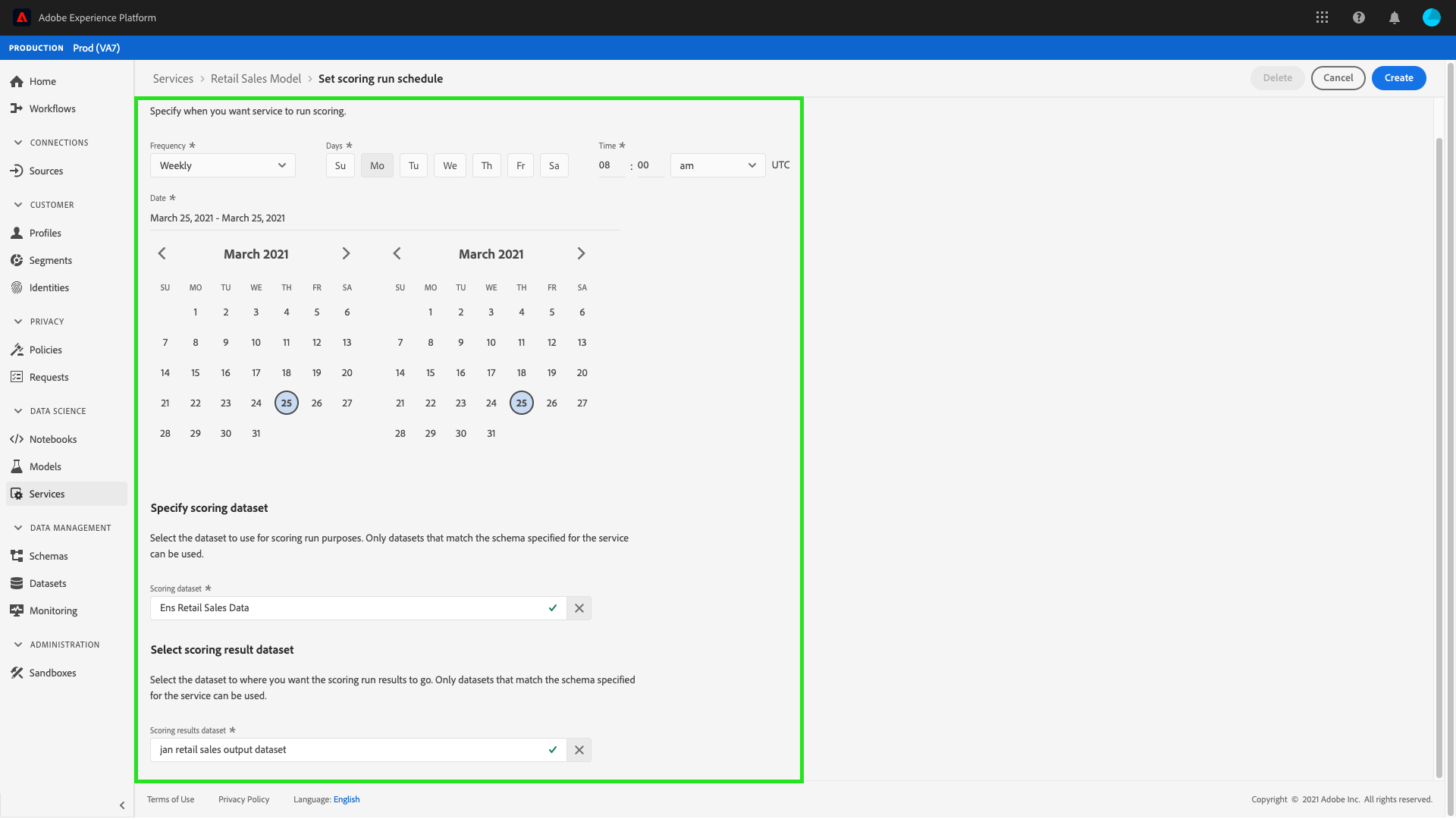Open Notebooks in the sidebar
The width and height of the screenshot is (1456, 819).
click(x=53, y=439)
